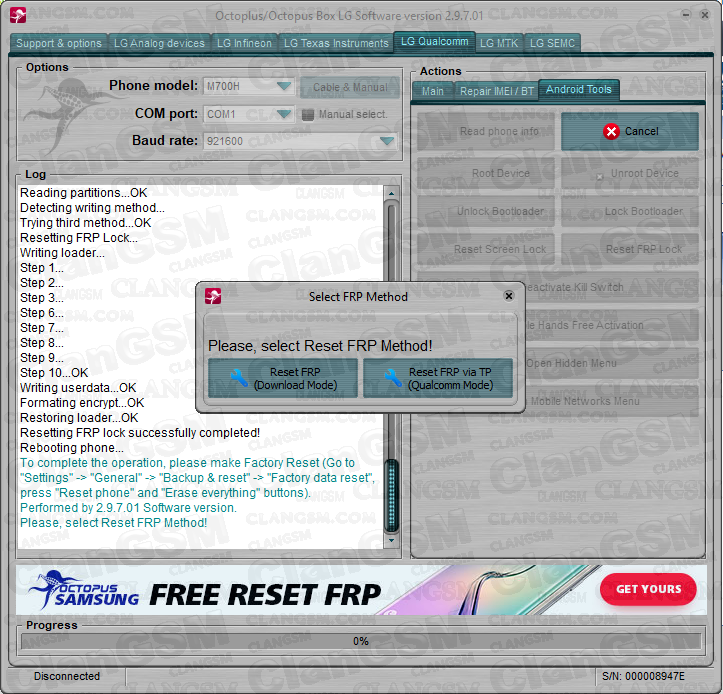723x694 pixels.
Task: Toggle the Manual select checkbox
Action: coord(308,114)
